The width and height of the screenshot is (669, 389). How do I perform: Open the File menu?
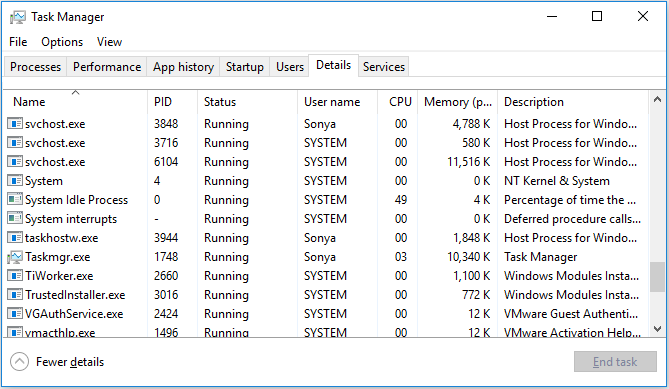pyautogui.click(x=18, y=42)
